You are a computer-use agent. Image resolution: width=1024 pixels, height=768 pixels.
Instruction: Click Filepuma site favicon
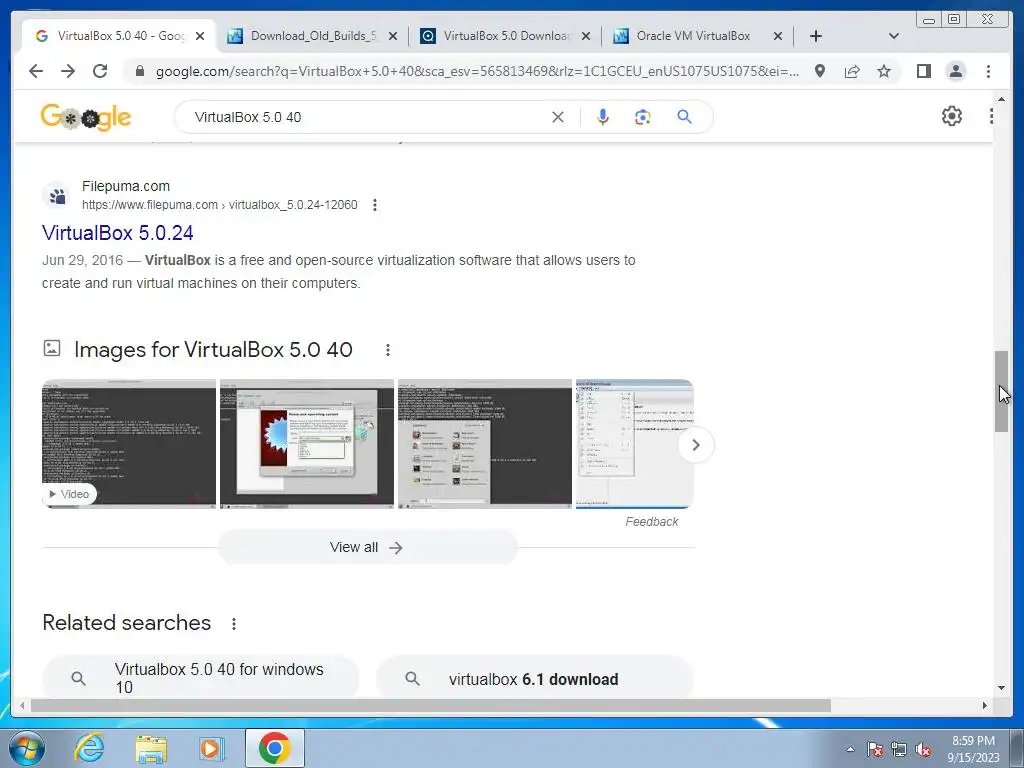57,195
